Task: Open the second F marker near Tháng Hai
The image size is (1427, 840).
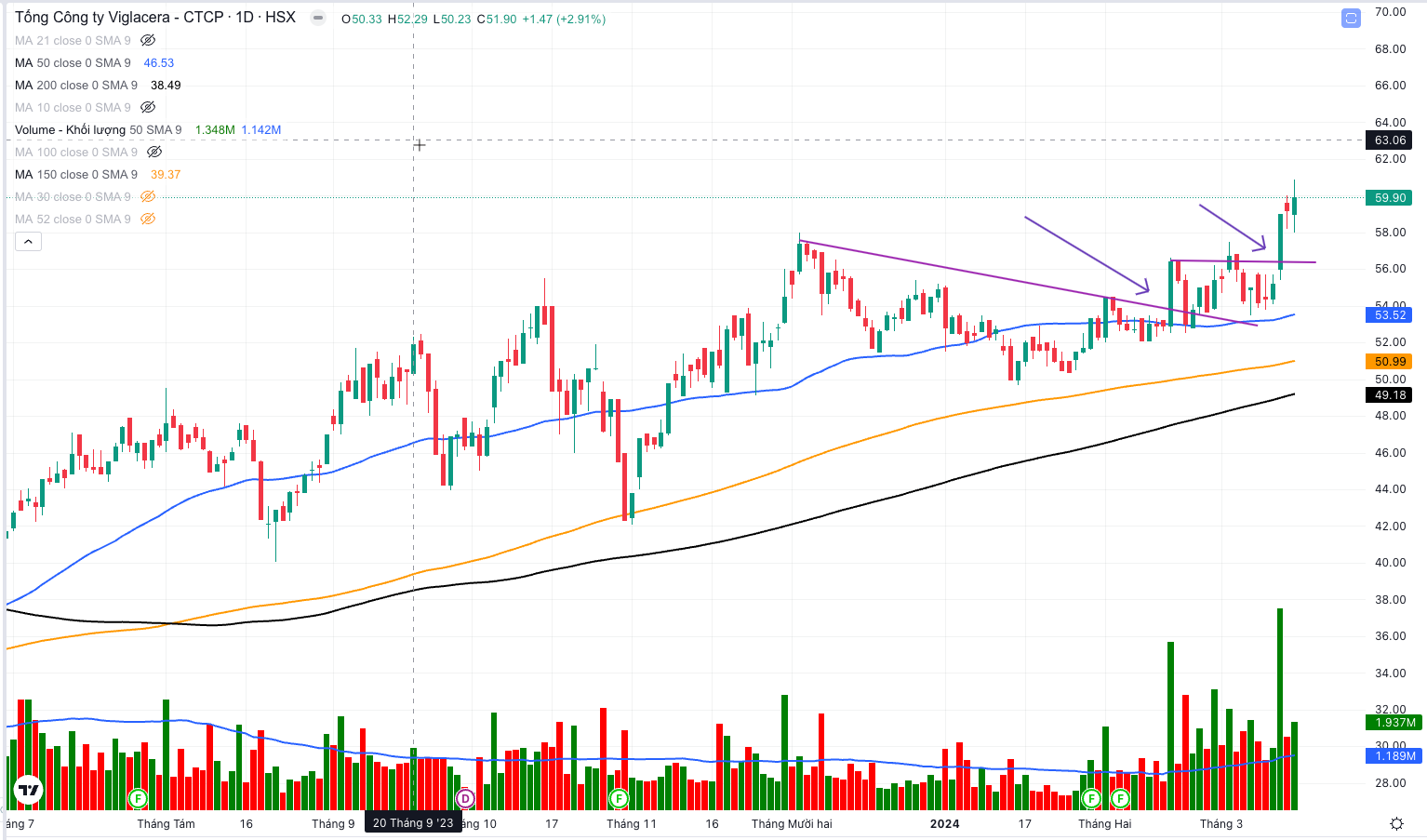Action: (x=1121, y=798)
